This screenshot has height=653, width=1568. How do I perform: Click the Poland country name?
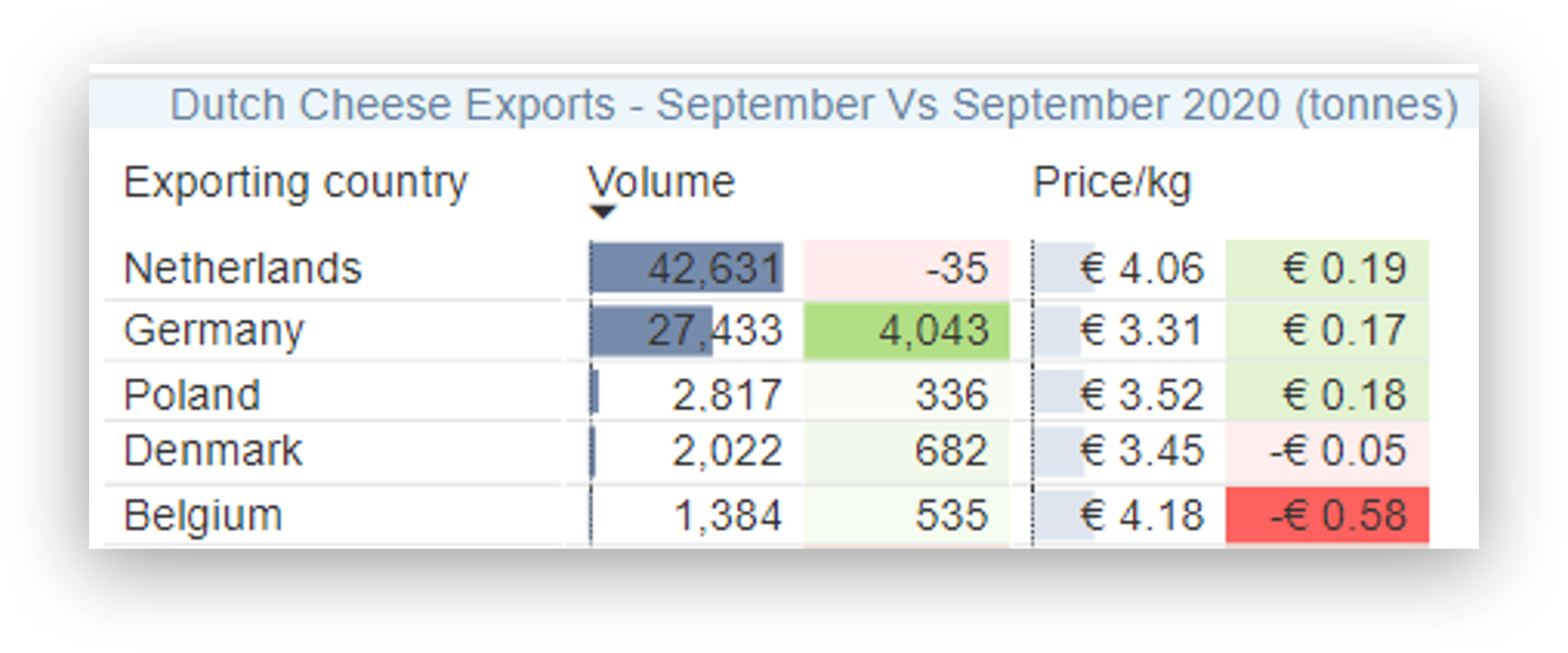(192, 395)
